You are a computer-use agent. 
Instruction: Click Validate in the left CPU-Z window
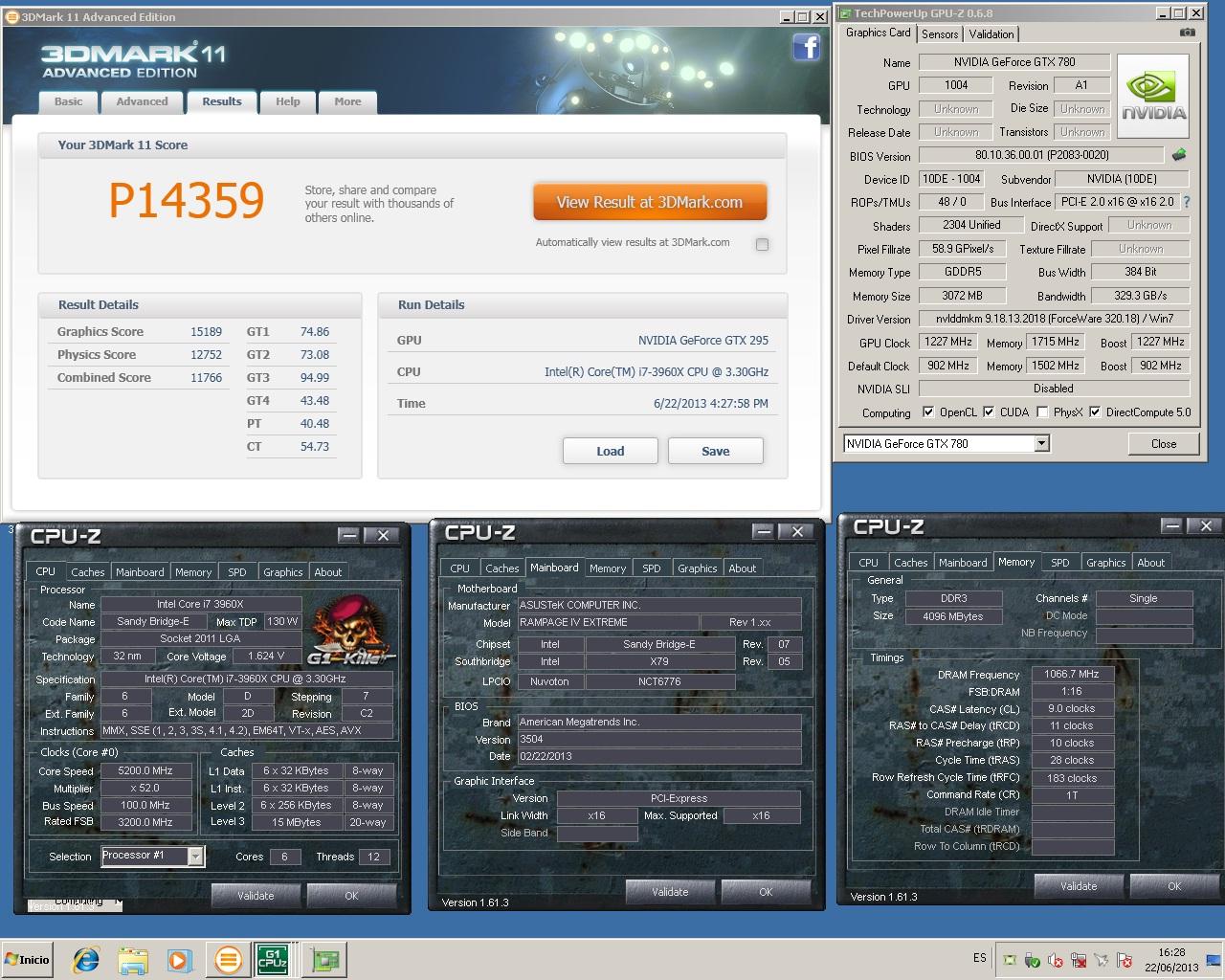point(256,896)
